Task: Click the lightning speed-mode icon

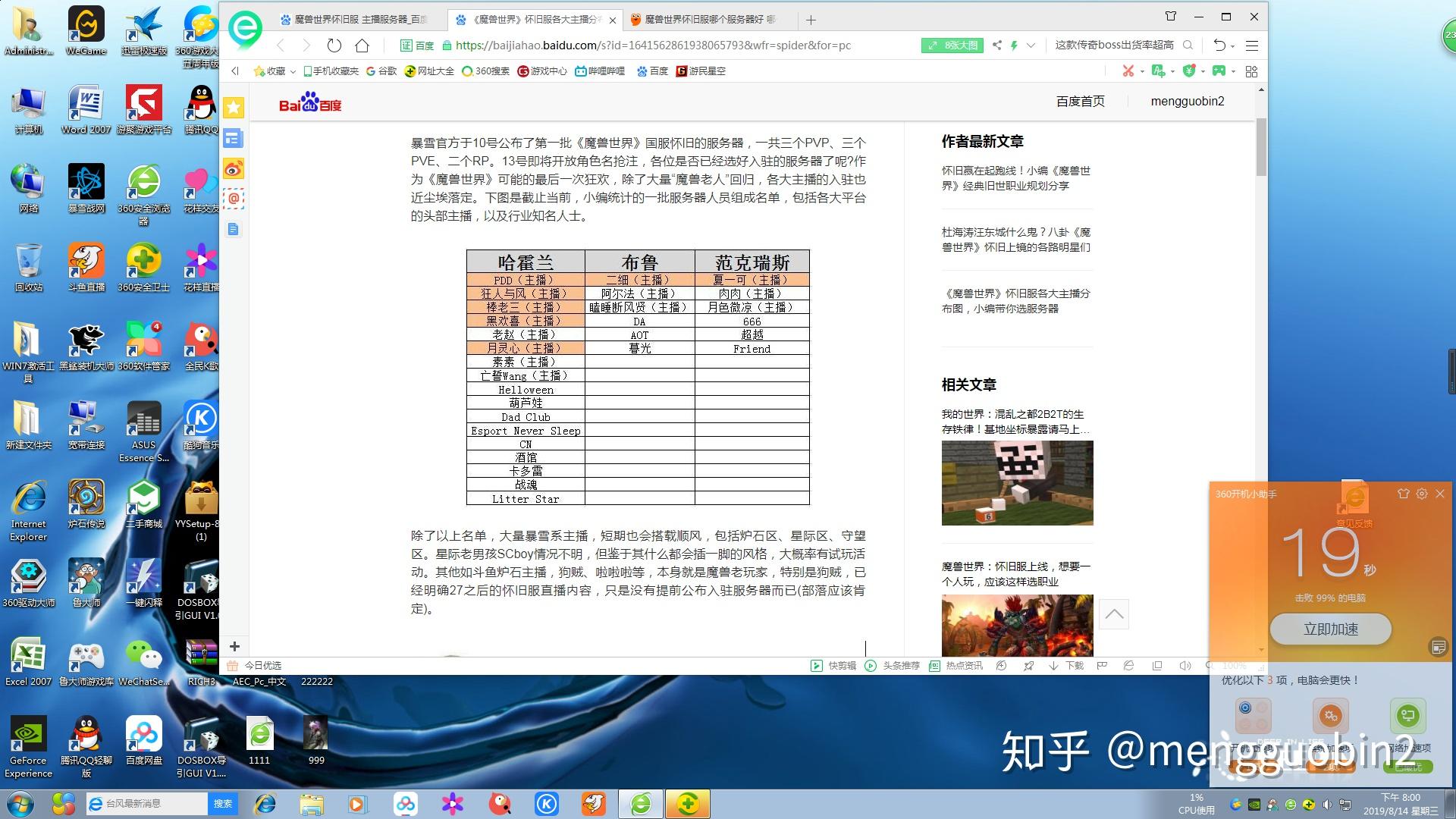Action: pos(1014,45)
